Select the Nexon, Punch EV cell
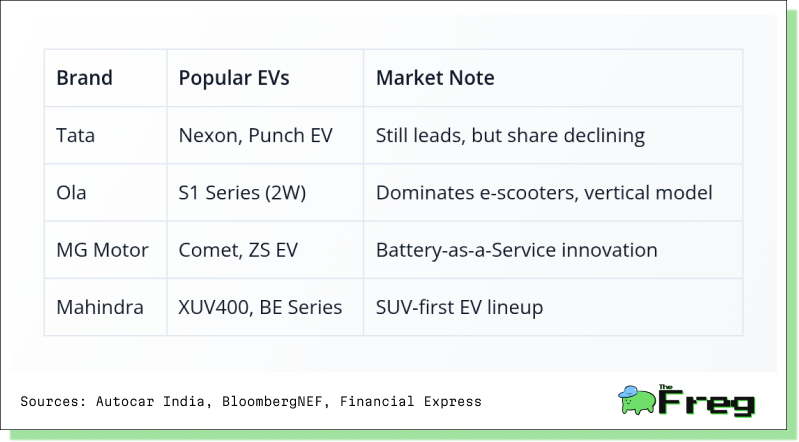799x442 pixels. coord(265,135)
